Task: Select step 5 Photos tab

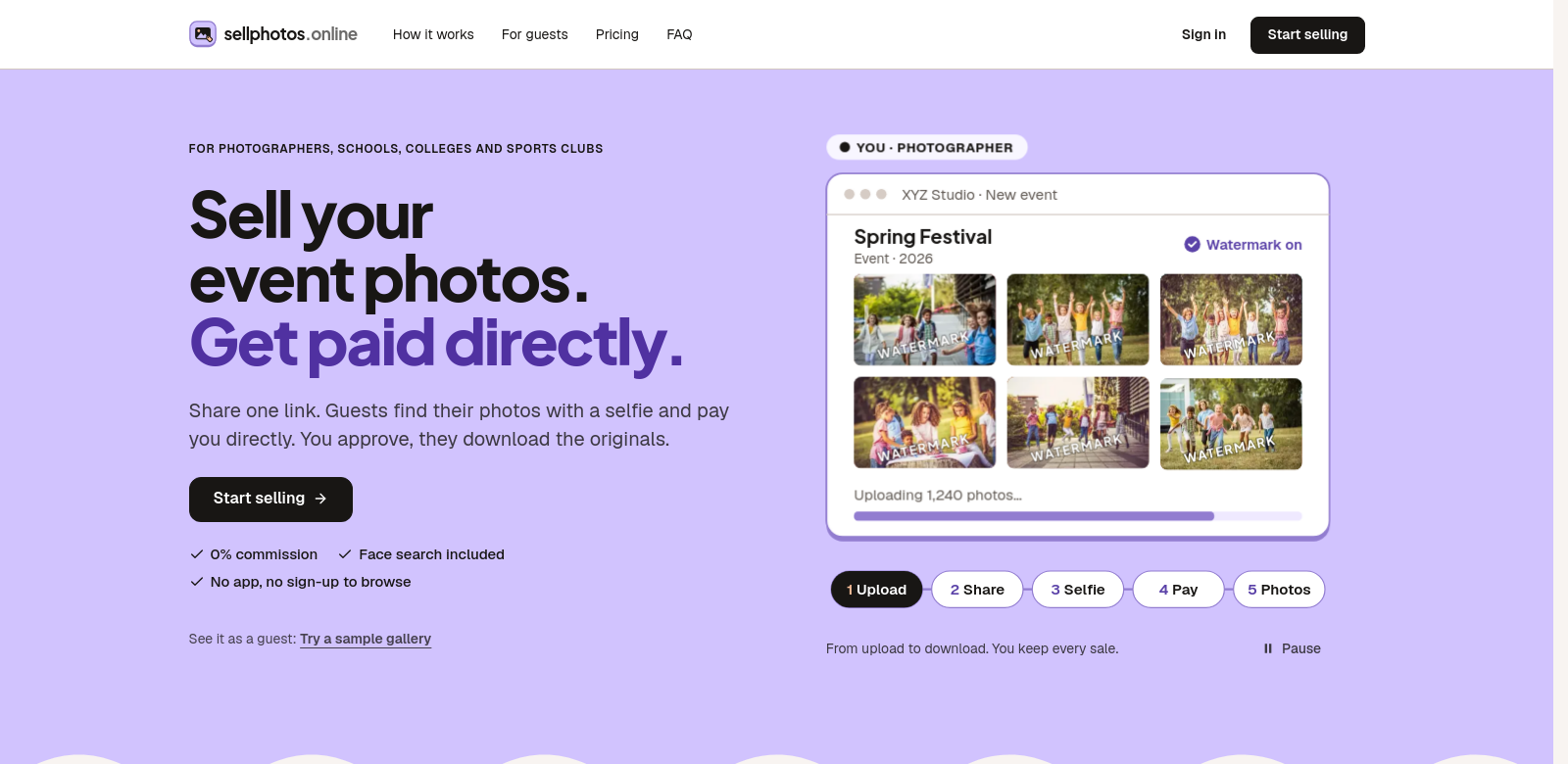Action: click(x=1279, y=590)
